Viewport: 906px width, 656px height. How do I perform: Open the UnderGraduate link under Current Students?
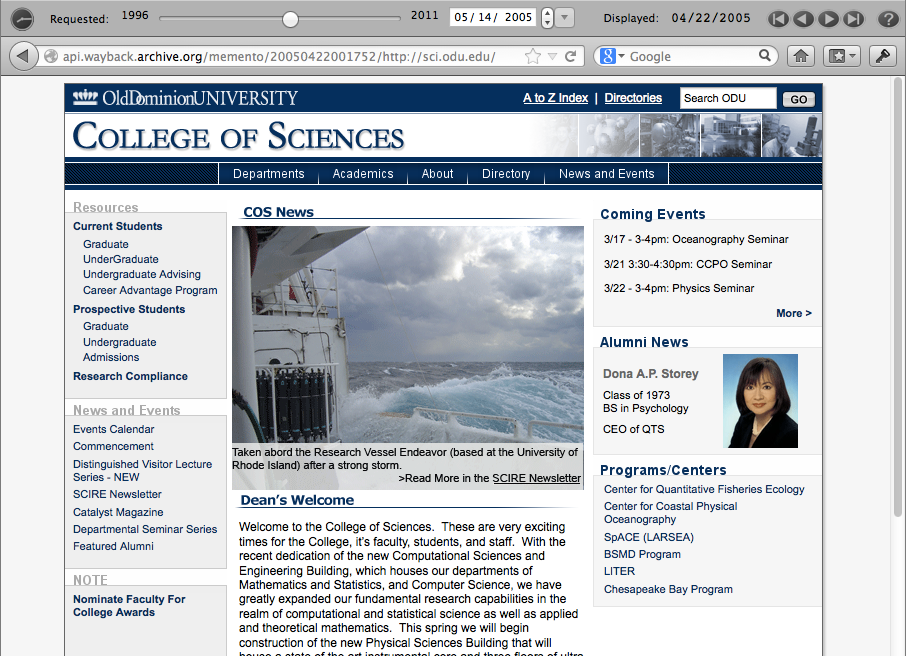point(121,260)
